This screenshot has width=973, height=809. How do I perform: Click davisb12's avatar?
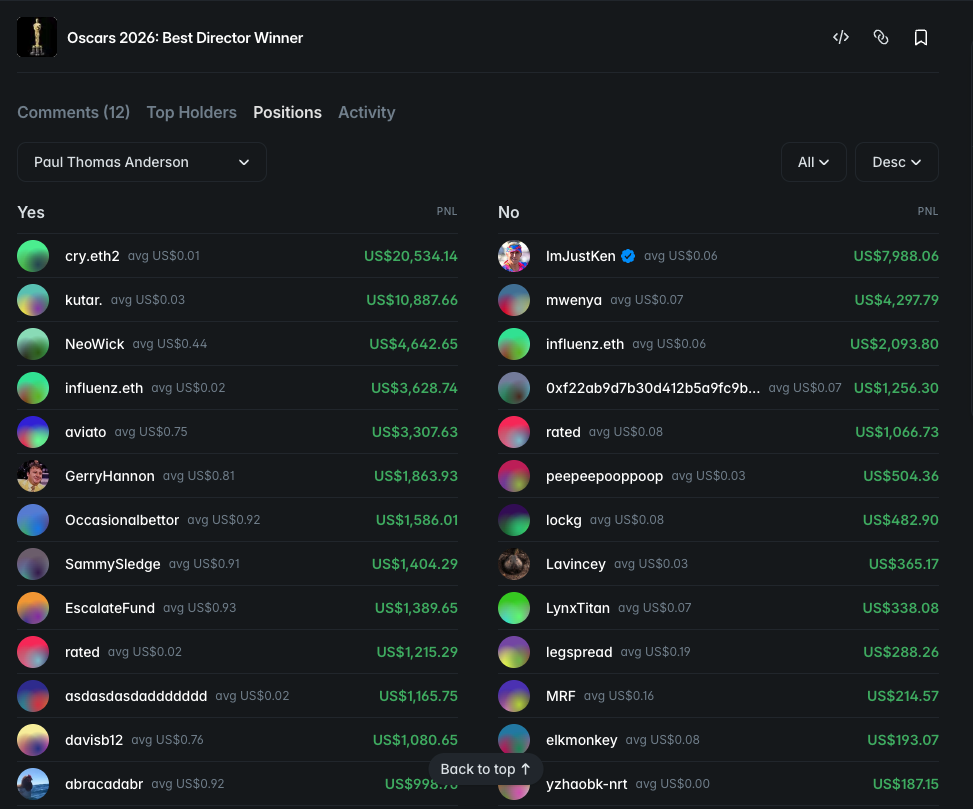tap(33, 741)
